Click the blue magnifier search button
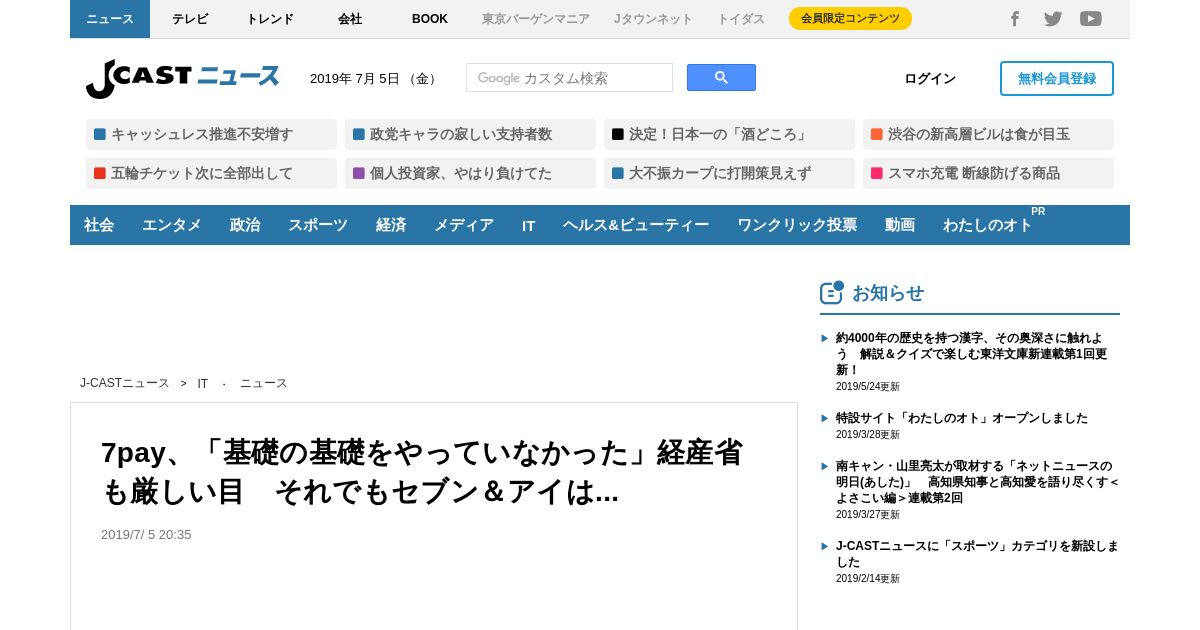Screen dimensions: 1200x630 pos(721,78)
